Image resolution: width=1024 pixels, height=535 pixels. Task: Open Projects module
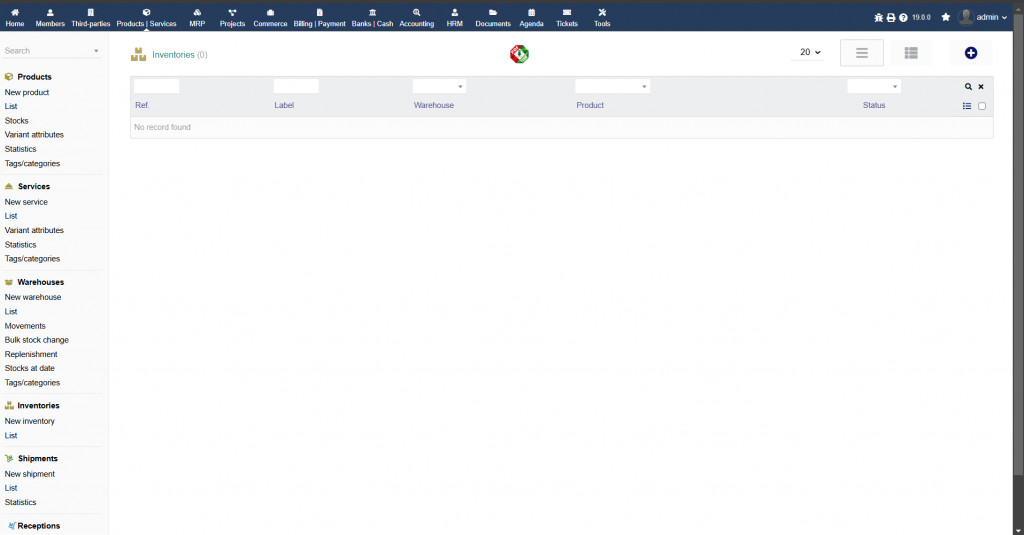click(232, 17)
